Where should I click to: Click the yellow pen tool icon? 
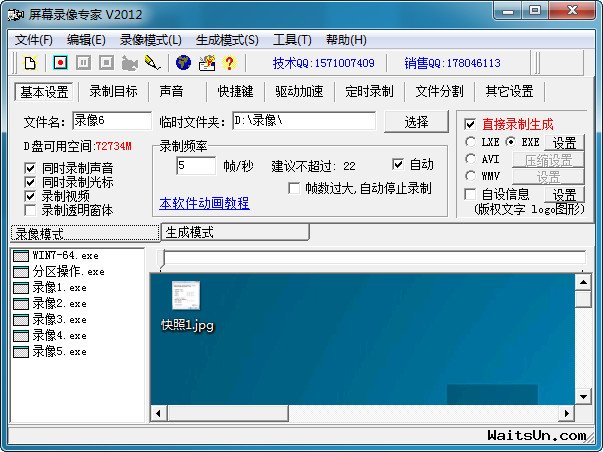point(152,63)
